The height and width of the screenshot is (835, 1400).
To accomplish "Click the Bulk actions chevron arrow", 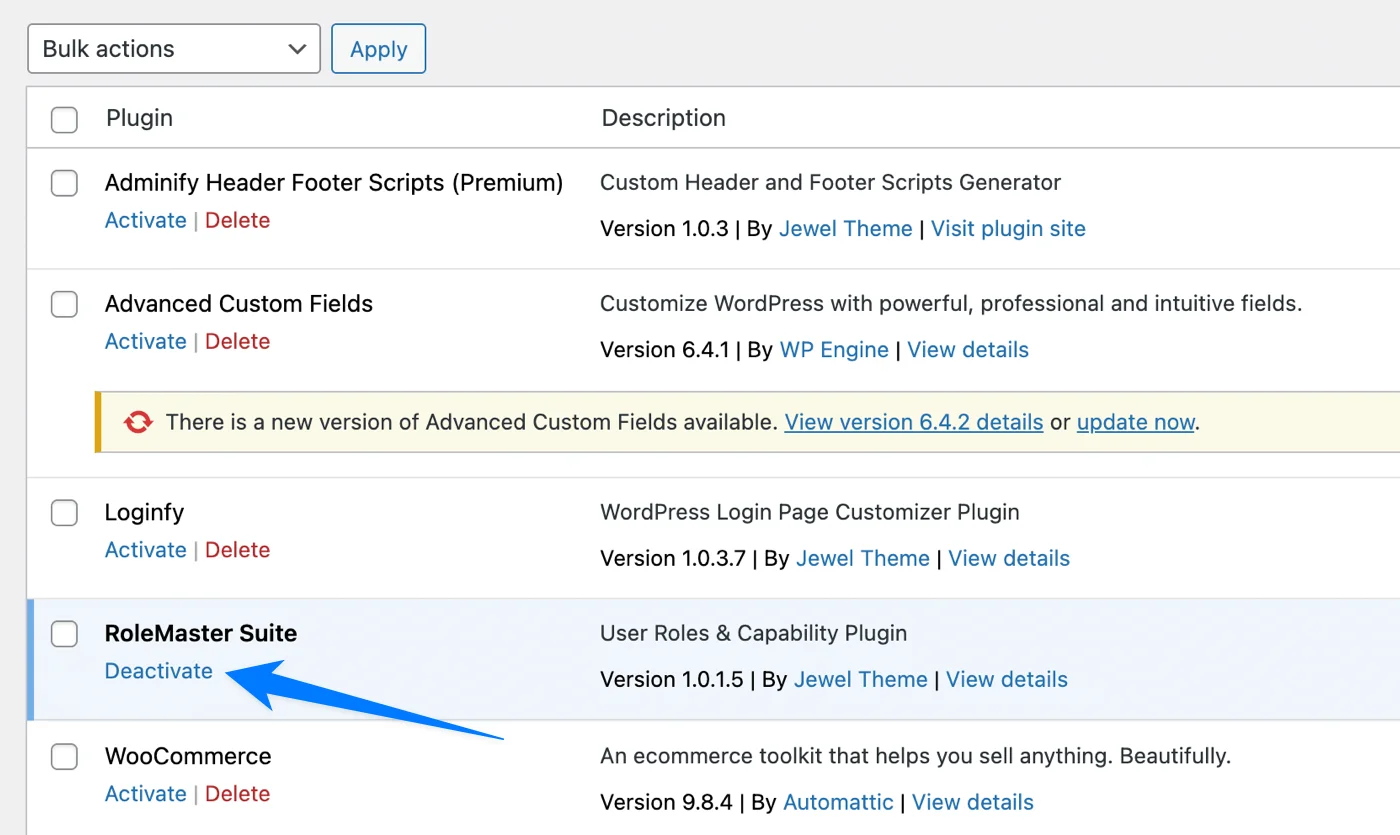I will point(296,48).
